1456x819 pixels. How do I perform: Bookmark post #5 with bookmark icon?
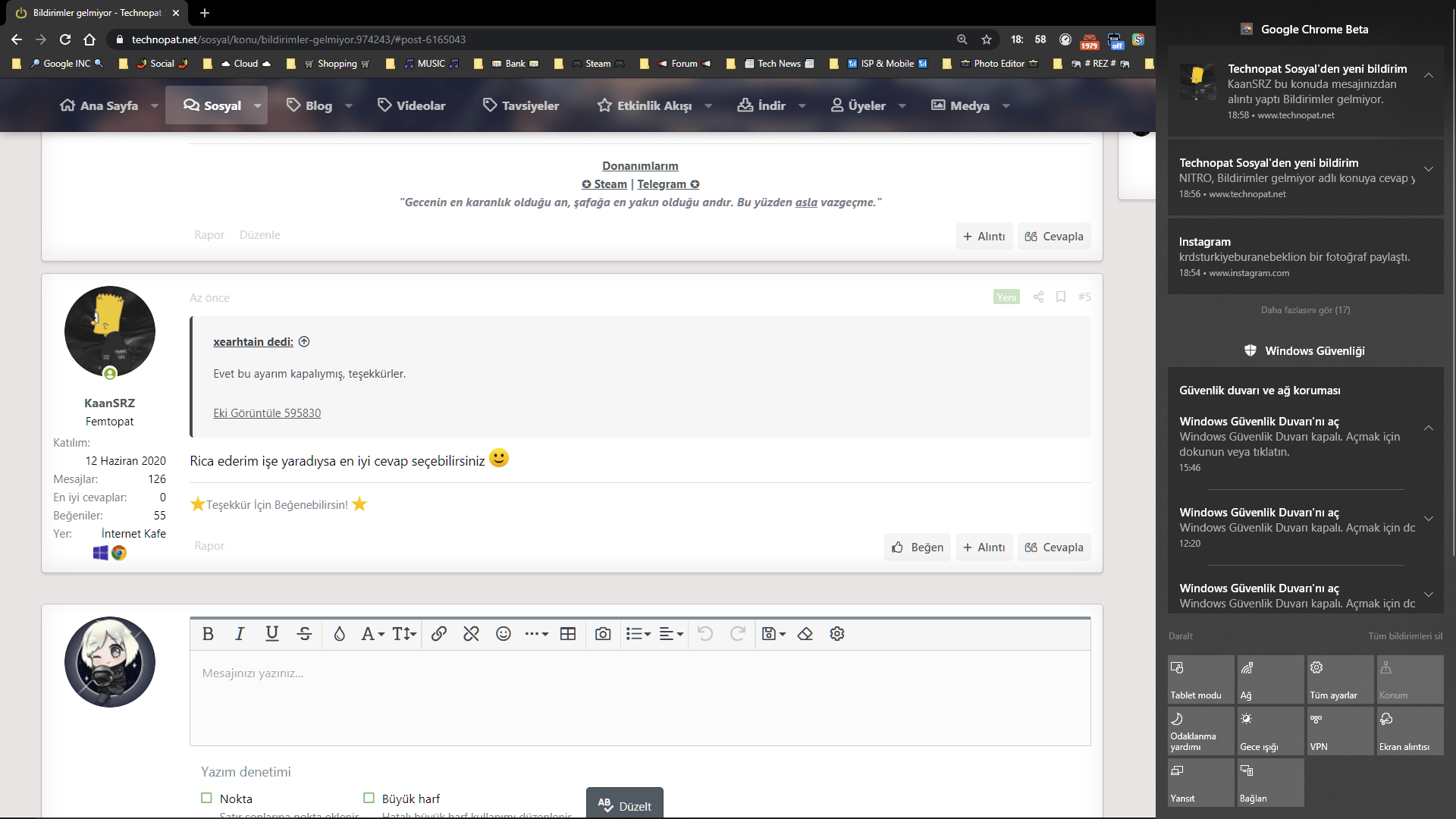pos(1061,297)
